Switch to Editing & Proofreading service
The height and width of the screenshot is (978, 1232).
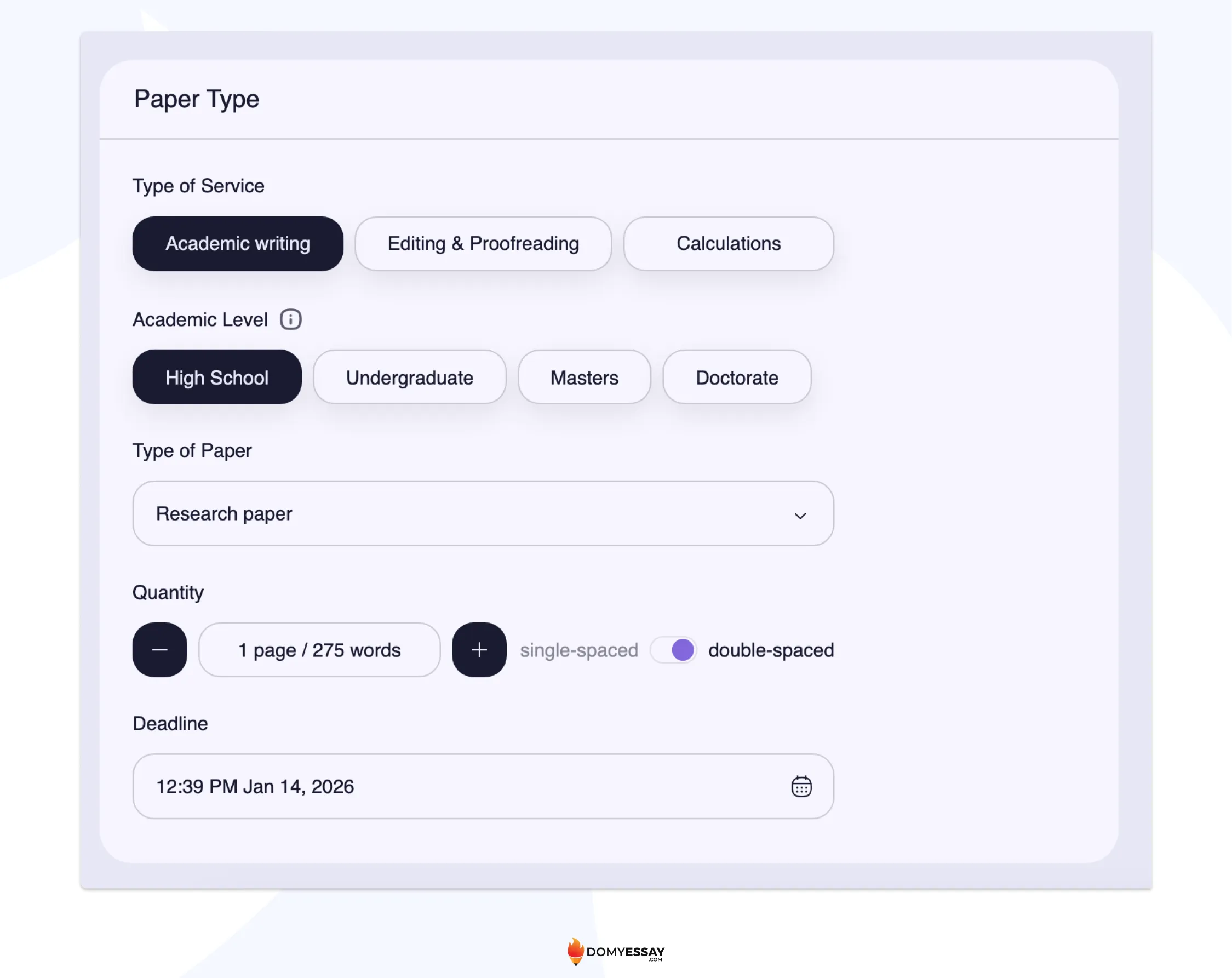tap(483, 244)
